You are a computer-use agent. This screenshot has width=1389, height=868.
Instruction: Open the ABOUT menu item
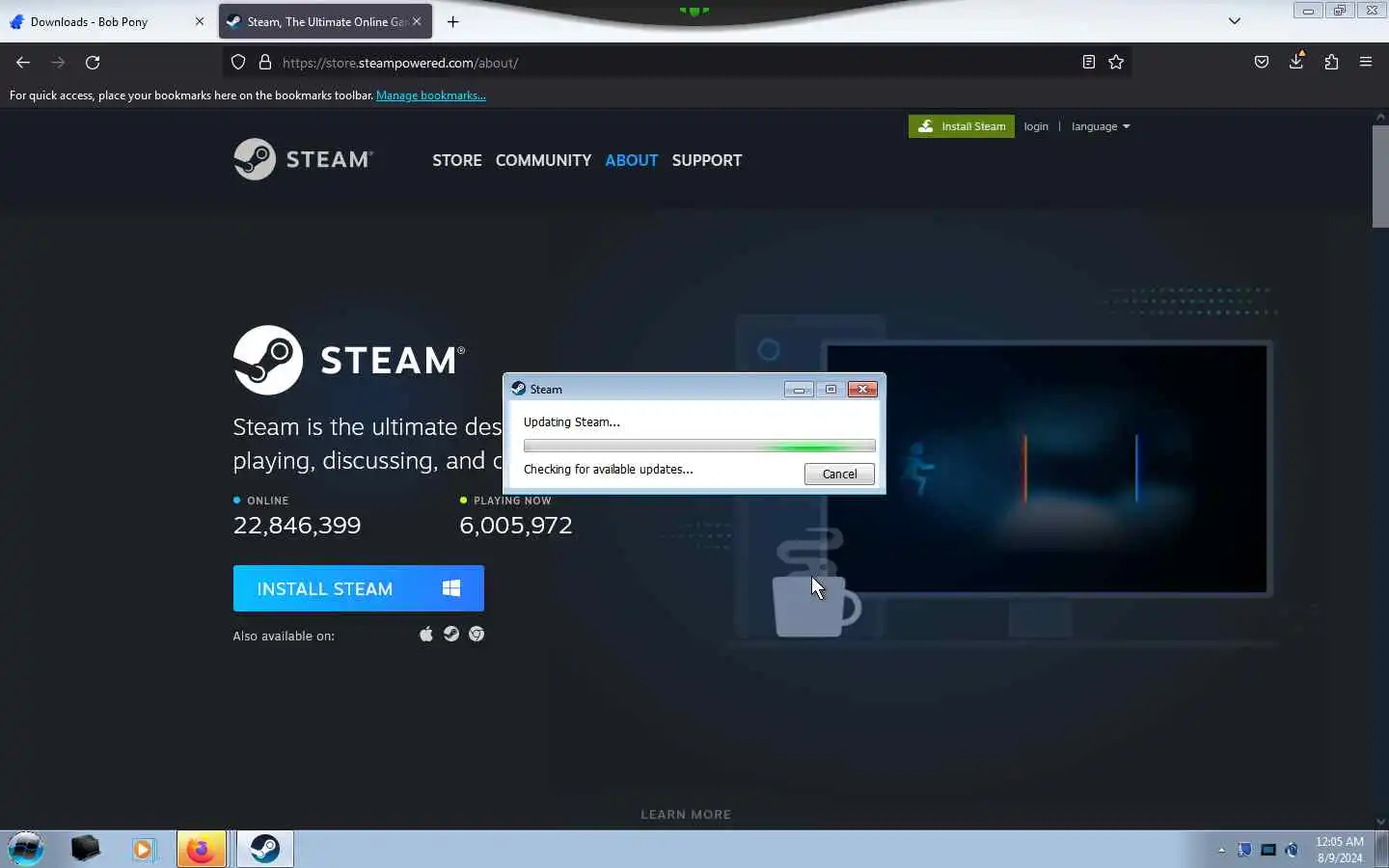coord(632,160)
